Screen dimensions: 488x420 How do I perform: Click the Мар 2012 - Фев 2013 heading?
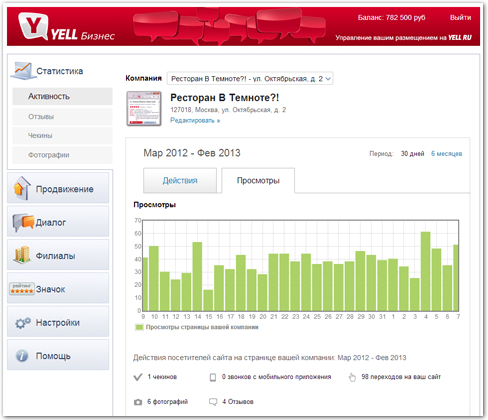tap(192, 153)
